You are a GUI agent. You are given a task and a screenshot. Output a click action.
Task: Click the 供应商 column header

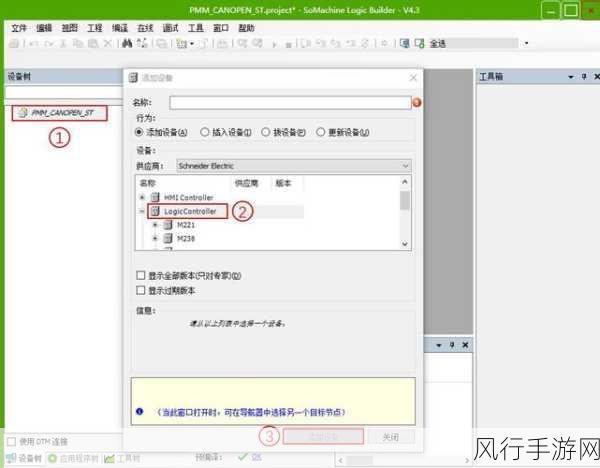tap(246, 183)
